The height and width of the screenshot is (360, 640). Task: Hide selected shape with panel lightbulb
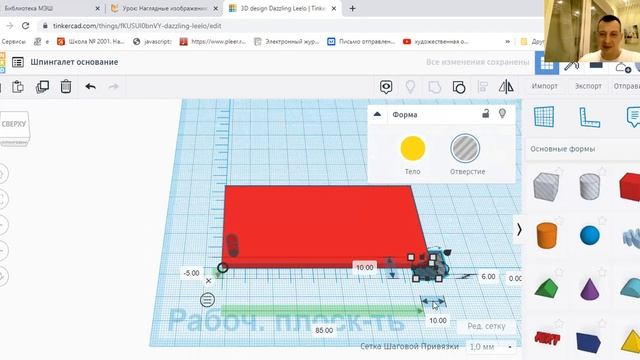point(502,113)
